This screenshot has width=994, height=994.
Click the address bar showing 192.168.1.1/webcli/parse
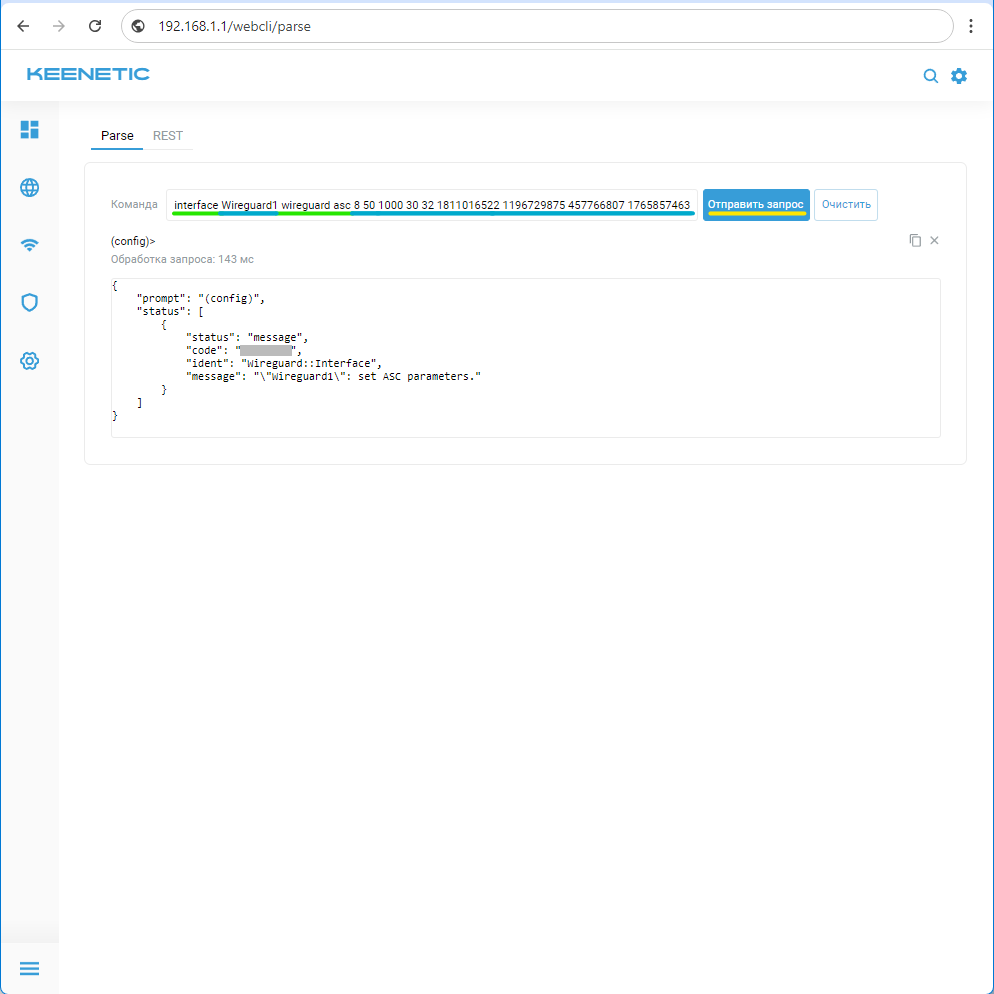tap(540, 27)
